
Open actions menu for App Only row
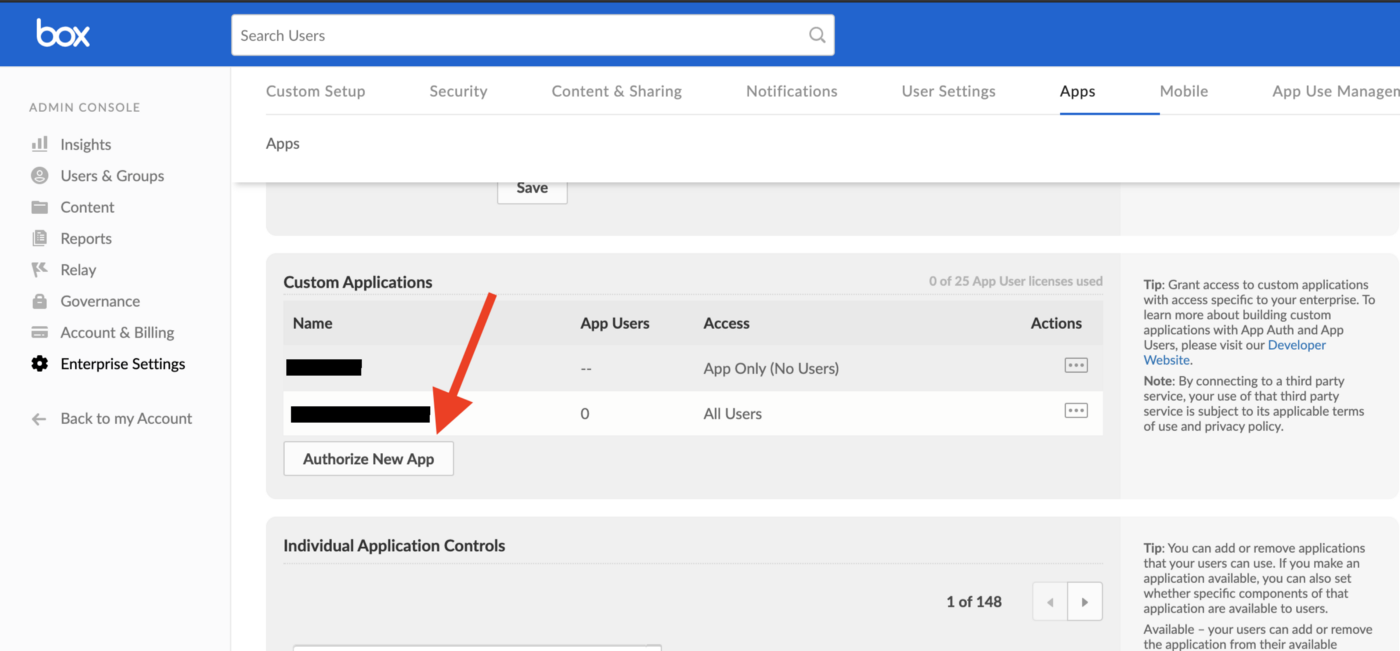pyautogui.click(x=1076, y=366)
